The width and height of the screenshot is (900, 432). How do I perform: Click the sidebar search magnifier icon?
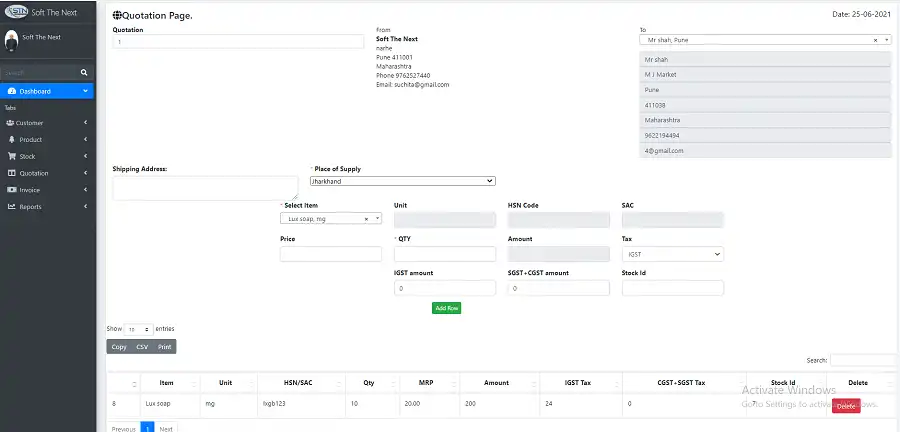click(84, 73)
